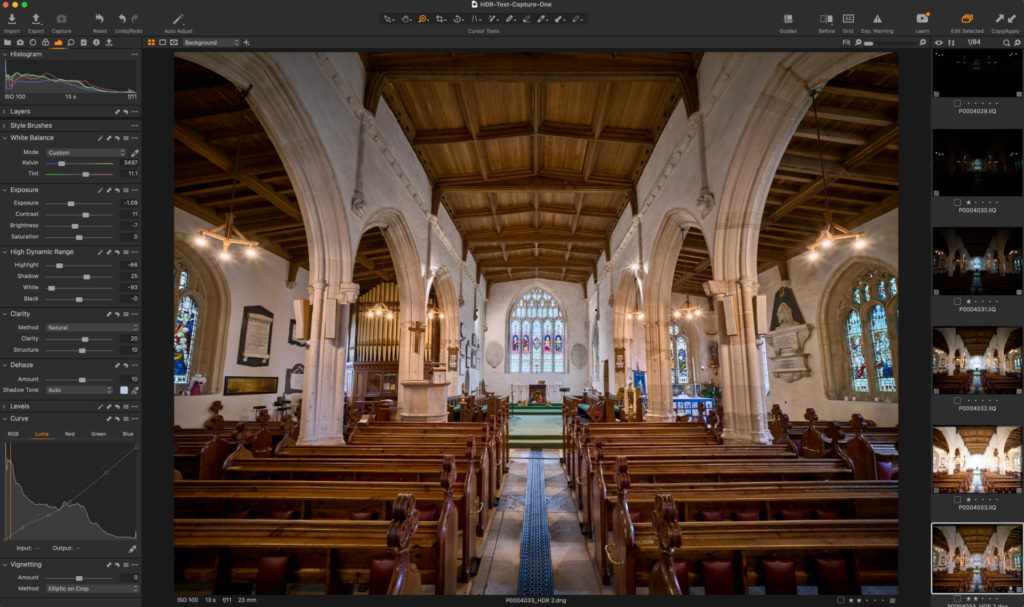Open browser sort options icon
Viewport: 1024px width, 607px height.
[952, 42]
